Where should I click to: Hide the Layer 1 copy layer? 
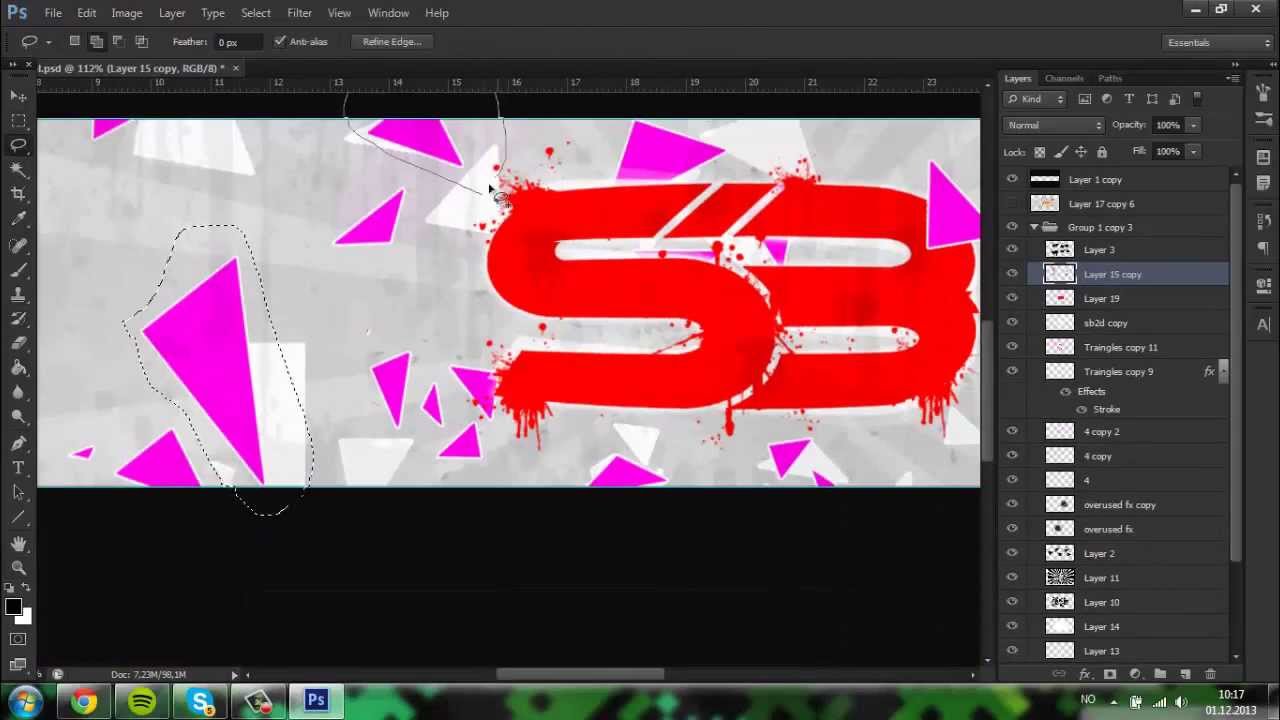click(x=1012, y=179)
